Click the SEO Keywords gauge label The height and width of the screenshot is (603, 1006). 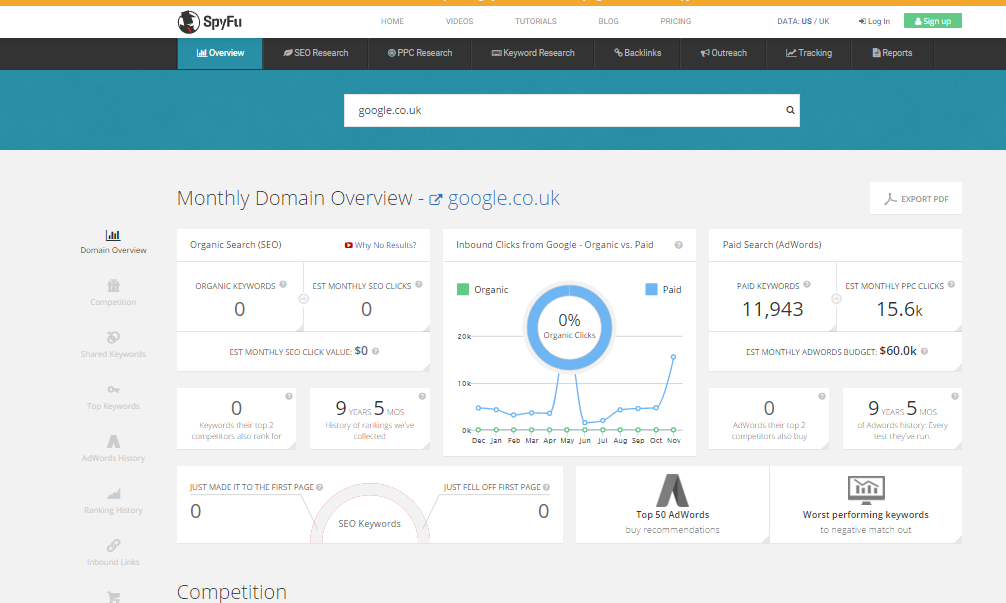coord(370,524)
